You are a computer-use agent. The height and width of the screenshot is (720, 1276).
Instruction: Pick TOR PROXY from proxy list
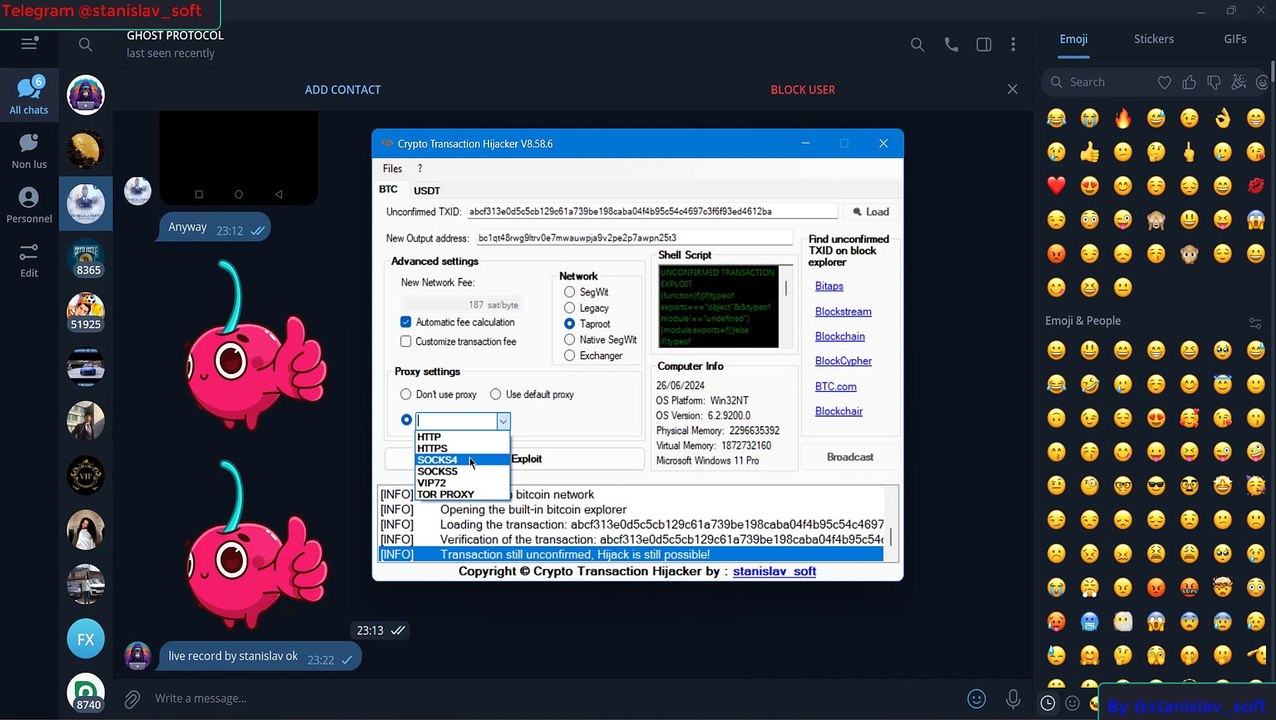click(x=462, y=494)
